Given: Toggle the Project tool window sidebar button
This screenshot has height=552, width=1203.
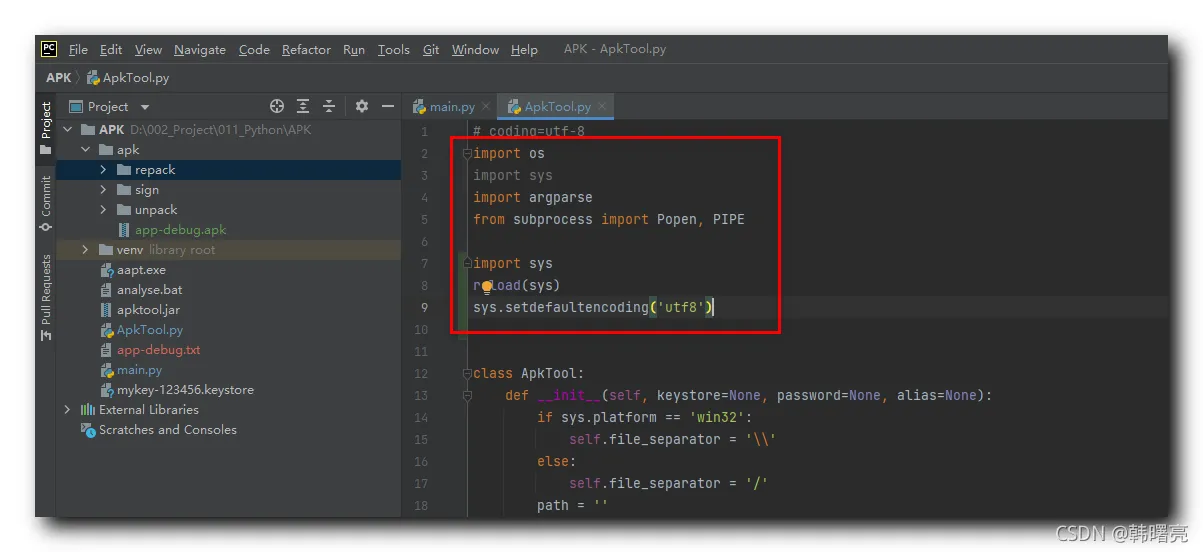Looking at the screenshot, I should [46, 128].
